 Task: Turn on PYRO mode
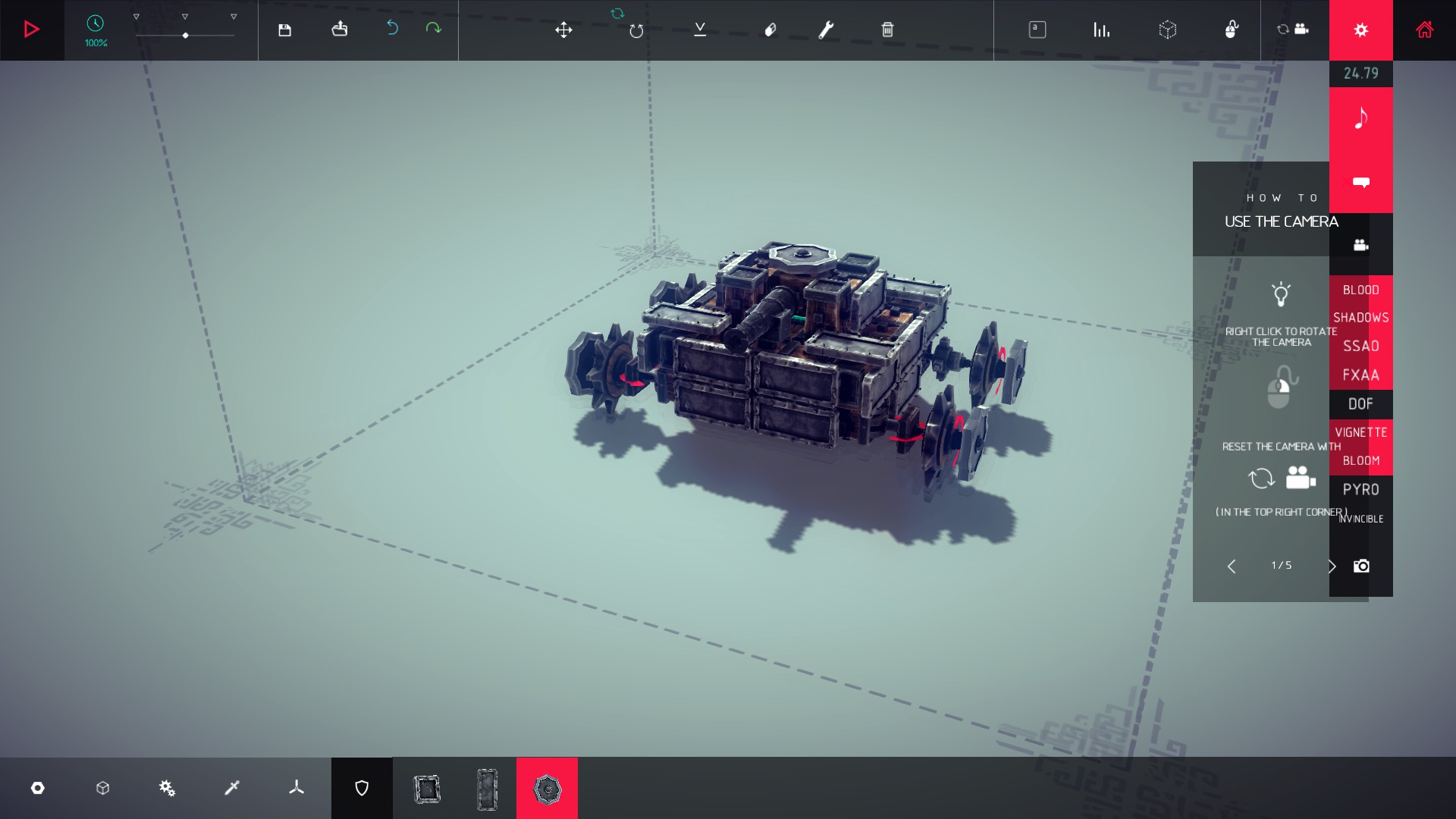click(1360, 490)
